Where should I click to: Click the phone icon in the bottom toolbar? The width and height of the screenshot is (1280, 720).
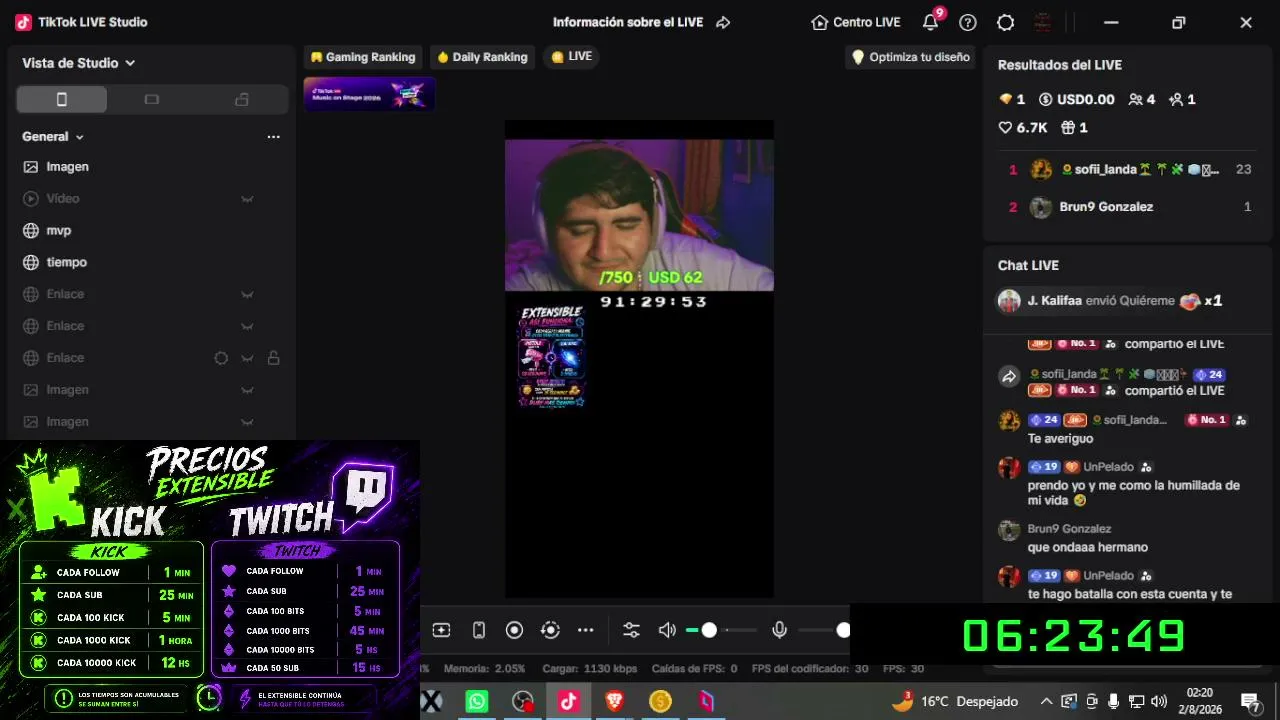[x=479, y=630]
